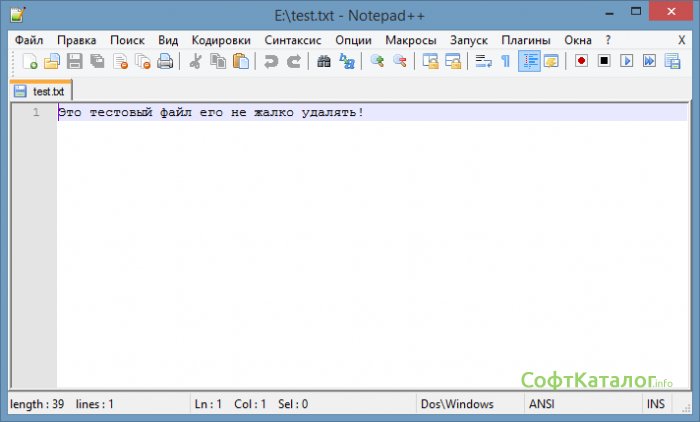The width and height of the screenshot is (700, 422).
Task: Expand the Плагины menu
Action: tap(526, 40)
